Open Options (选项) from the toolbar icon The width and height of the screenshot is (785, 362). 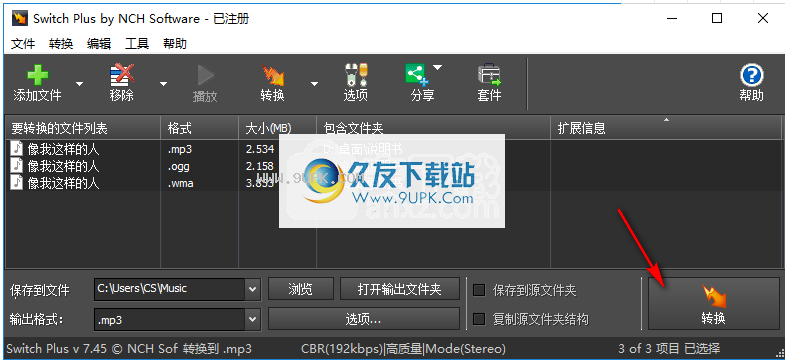[356, 76]
